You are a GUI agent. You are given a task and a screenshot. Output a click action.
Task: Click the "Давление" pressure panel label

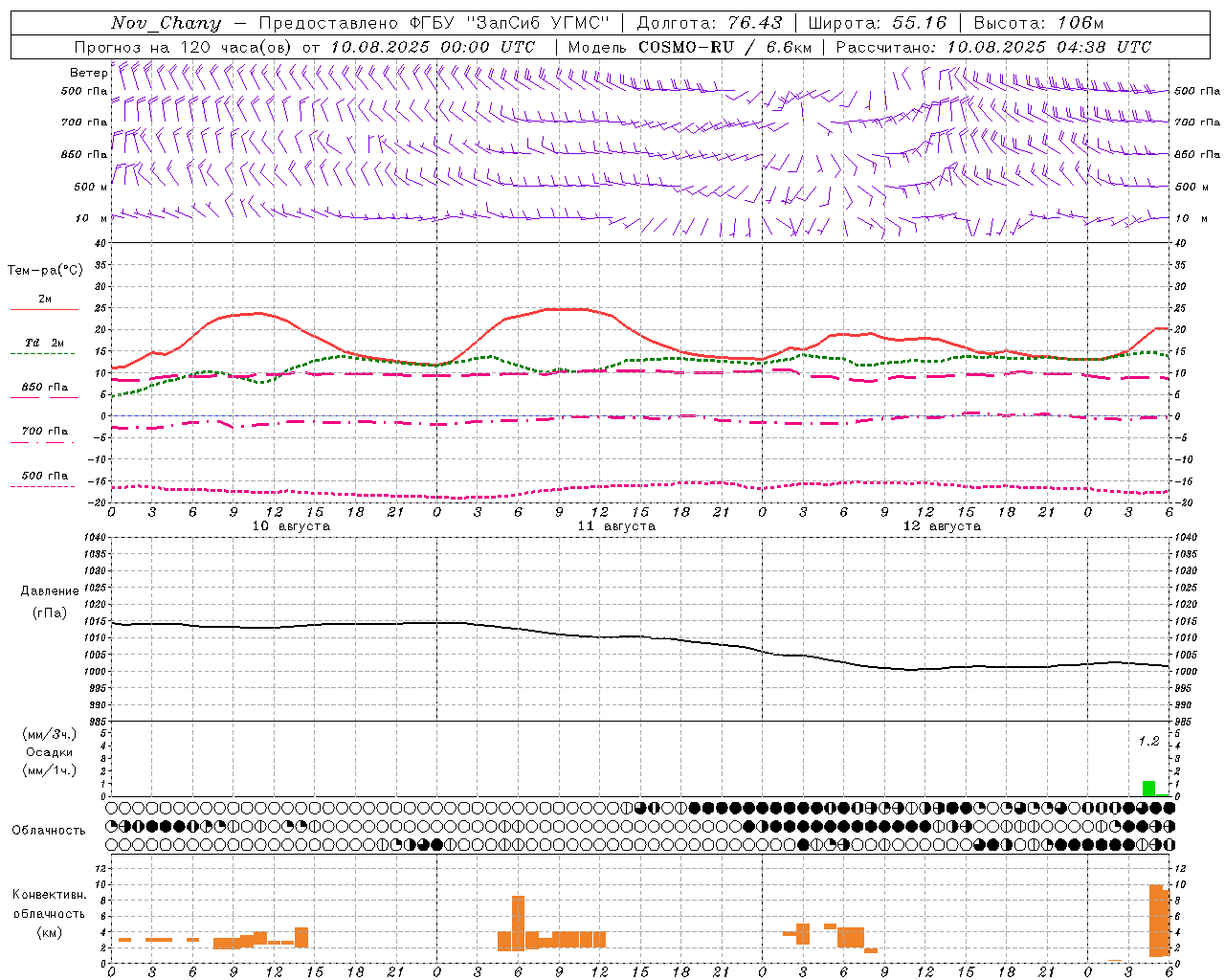tap(50, 591)
